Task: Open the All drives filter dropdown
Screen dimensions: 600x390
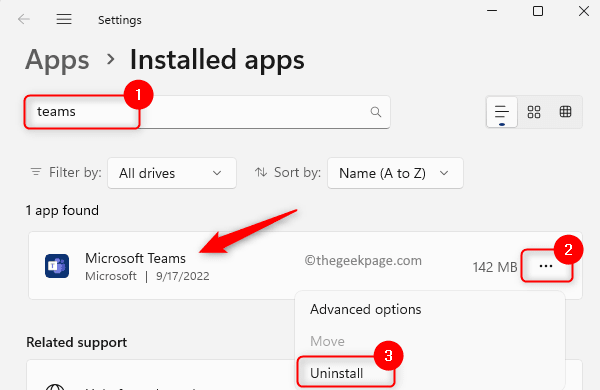Action: click(x=172, y=173)
